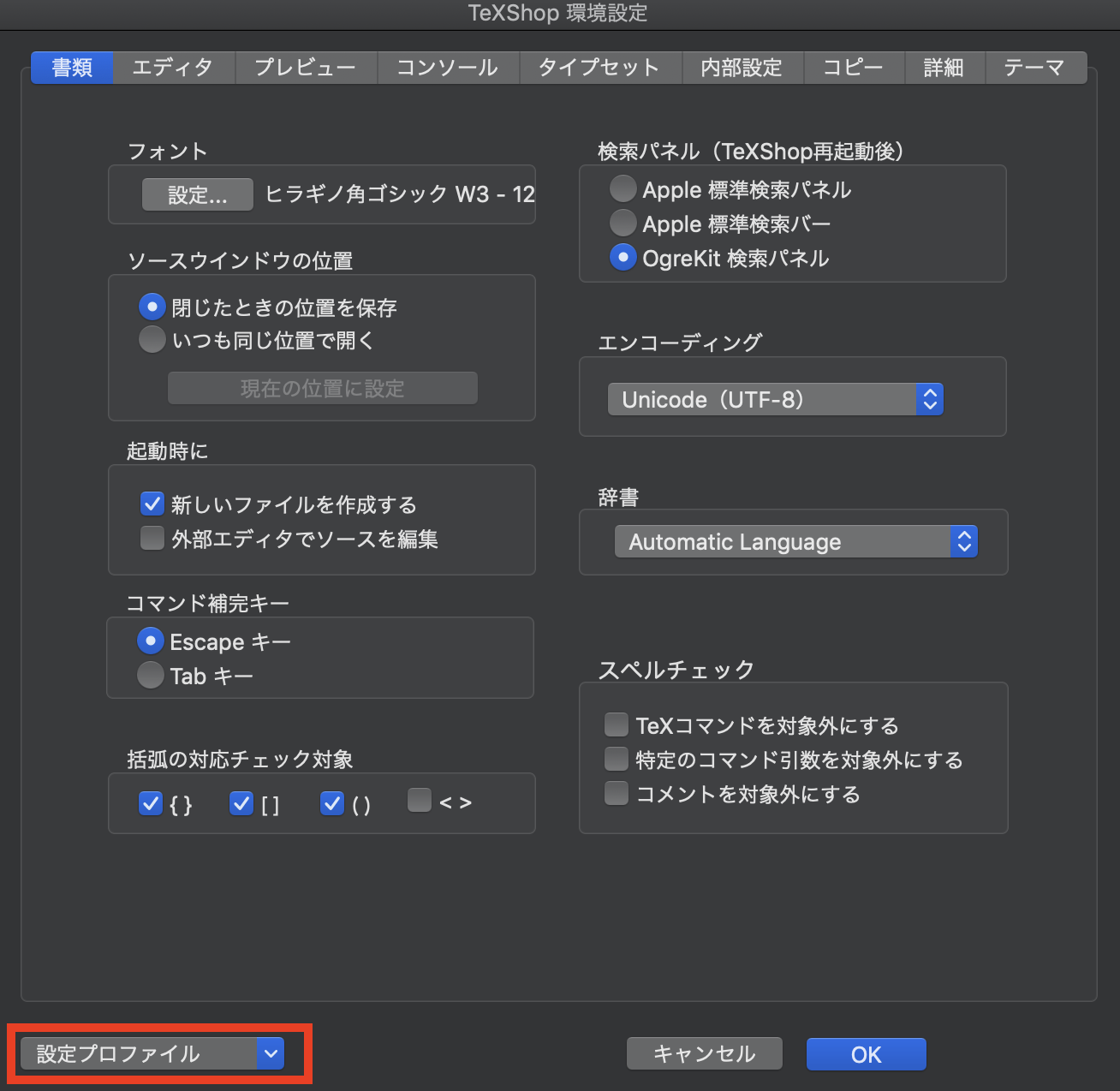Select OgreKit 検索パネル radio button
1120x1091 pixels.
(623, 257)
